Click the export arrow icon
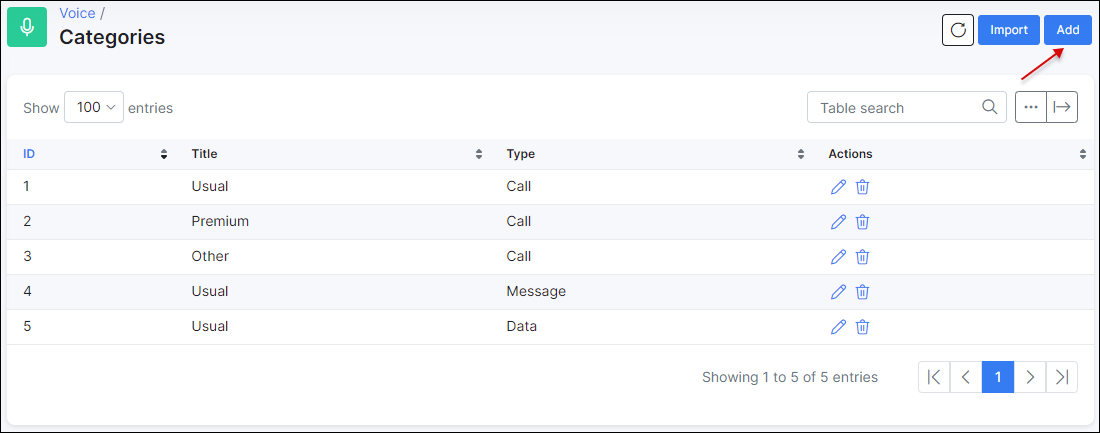Viewport: 1100px width, 433px height. coord(1062,107)
